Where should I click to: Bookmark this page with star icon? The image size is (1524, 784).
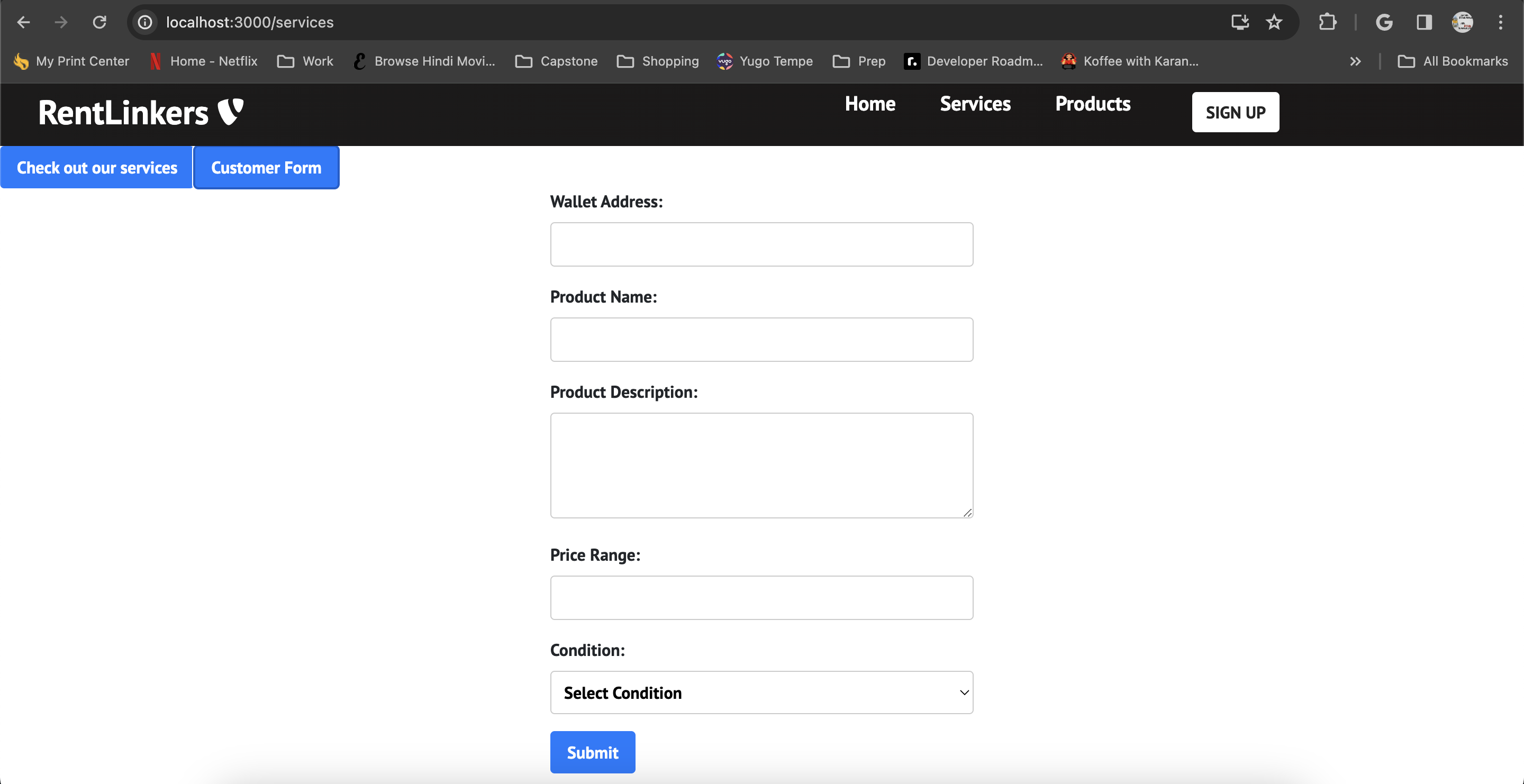pos(1274,22)
